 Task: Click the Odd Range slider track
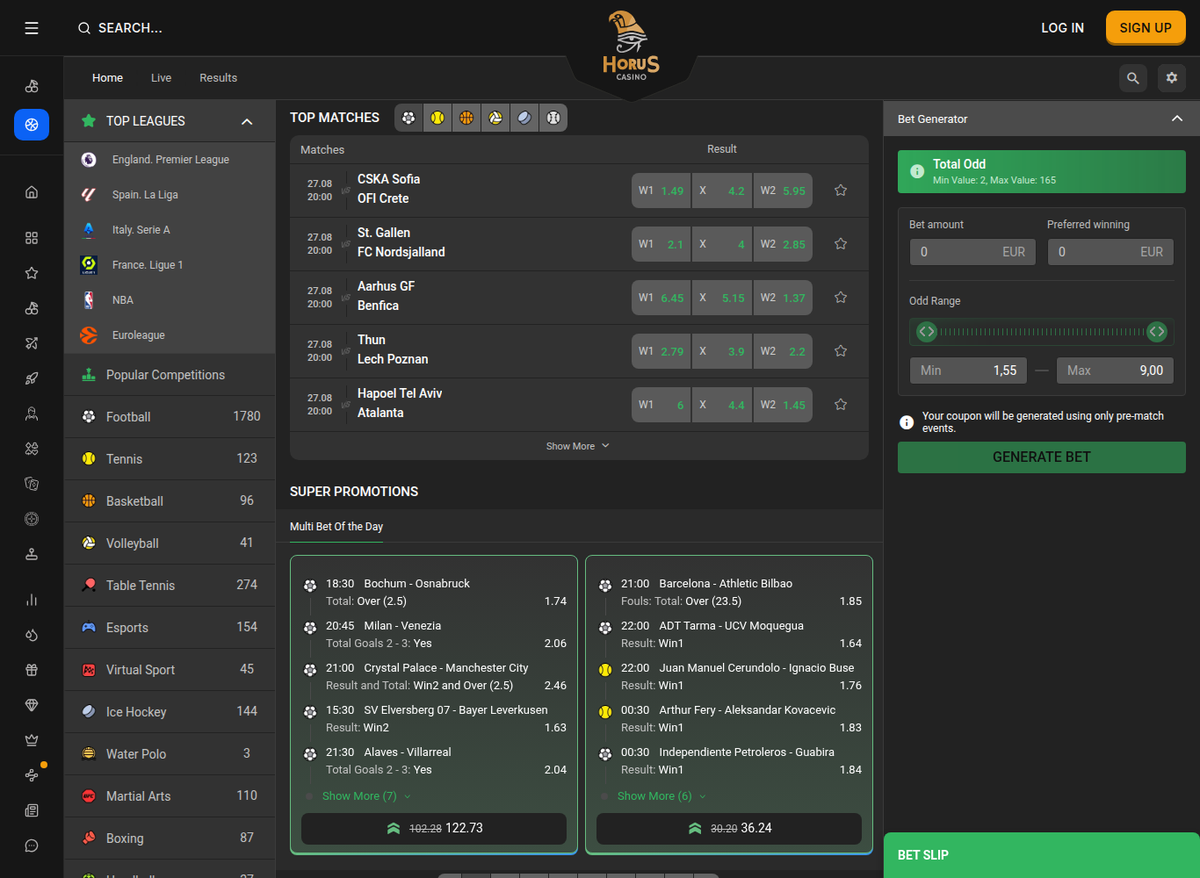pos(1041,331)
